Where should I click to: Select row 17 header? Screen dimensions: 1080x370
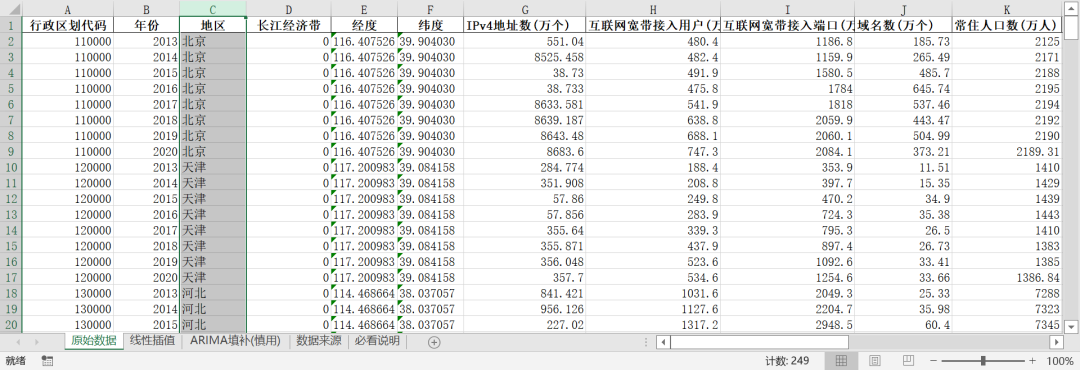pos(11,278)
